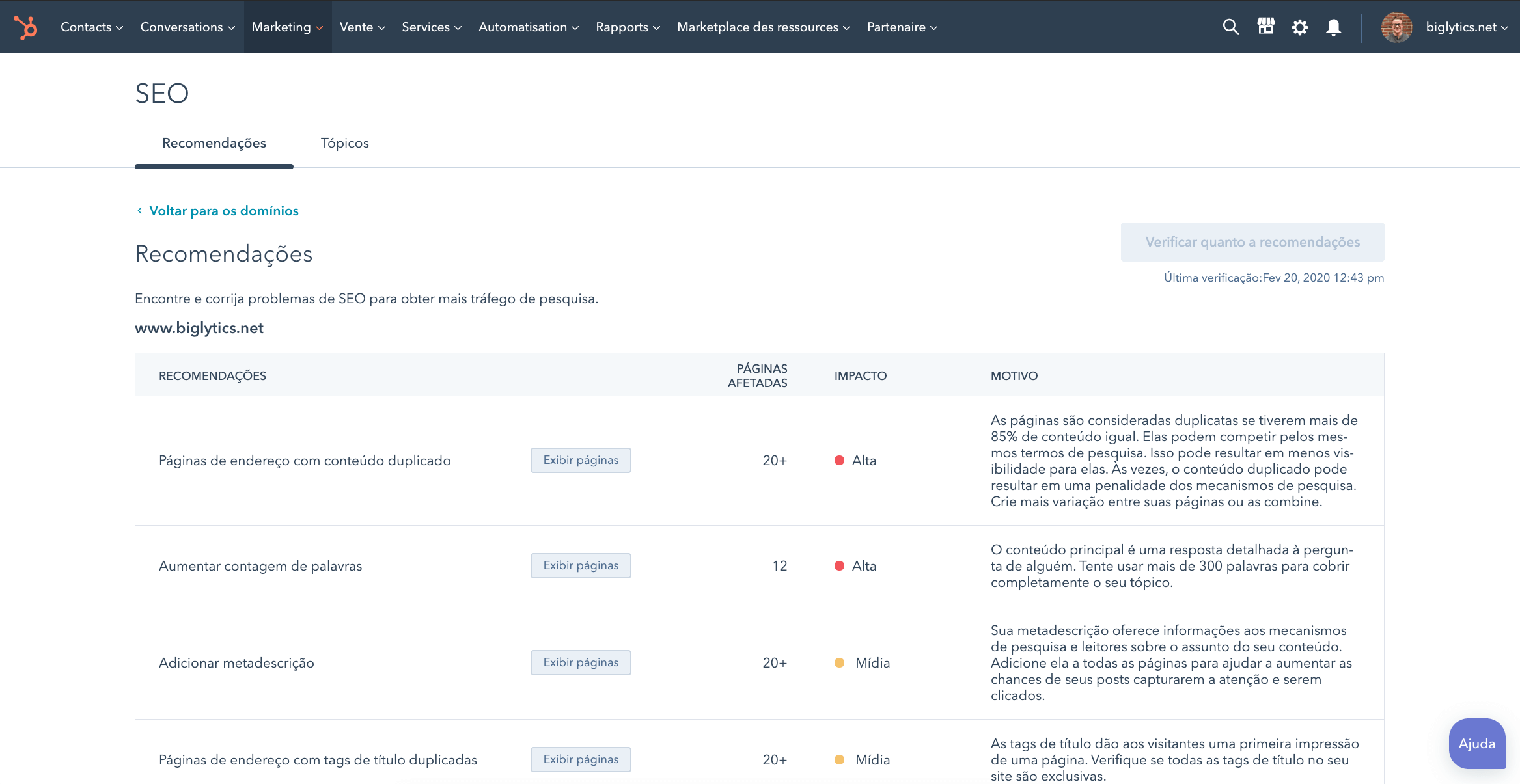Click Exibir páginas for Aumentar contagem de palavras
The width and height of the screenshot is (1520, 784).
[580, 565]
